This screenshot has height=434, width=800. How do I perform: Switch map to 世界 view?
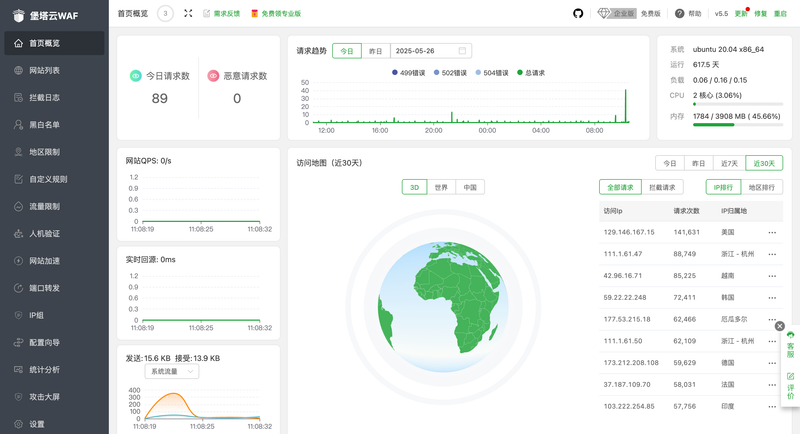[441, 188]
